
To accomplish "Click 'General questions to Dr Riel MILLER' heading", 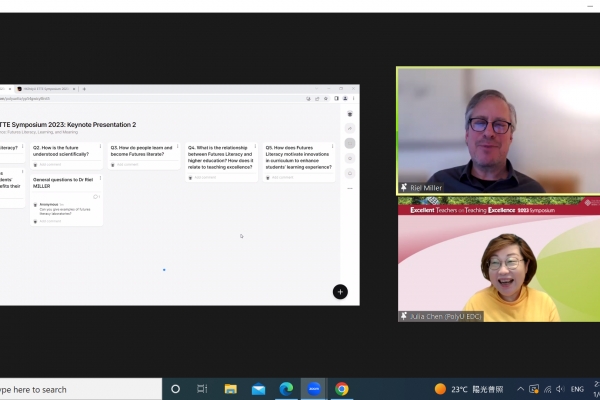I will 63,183.
